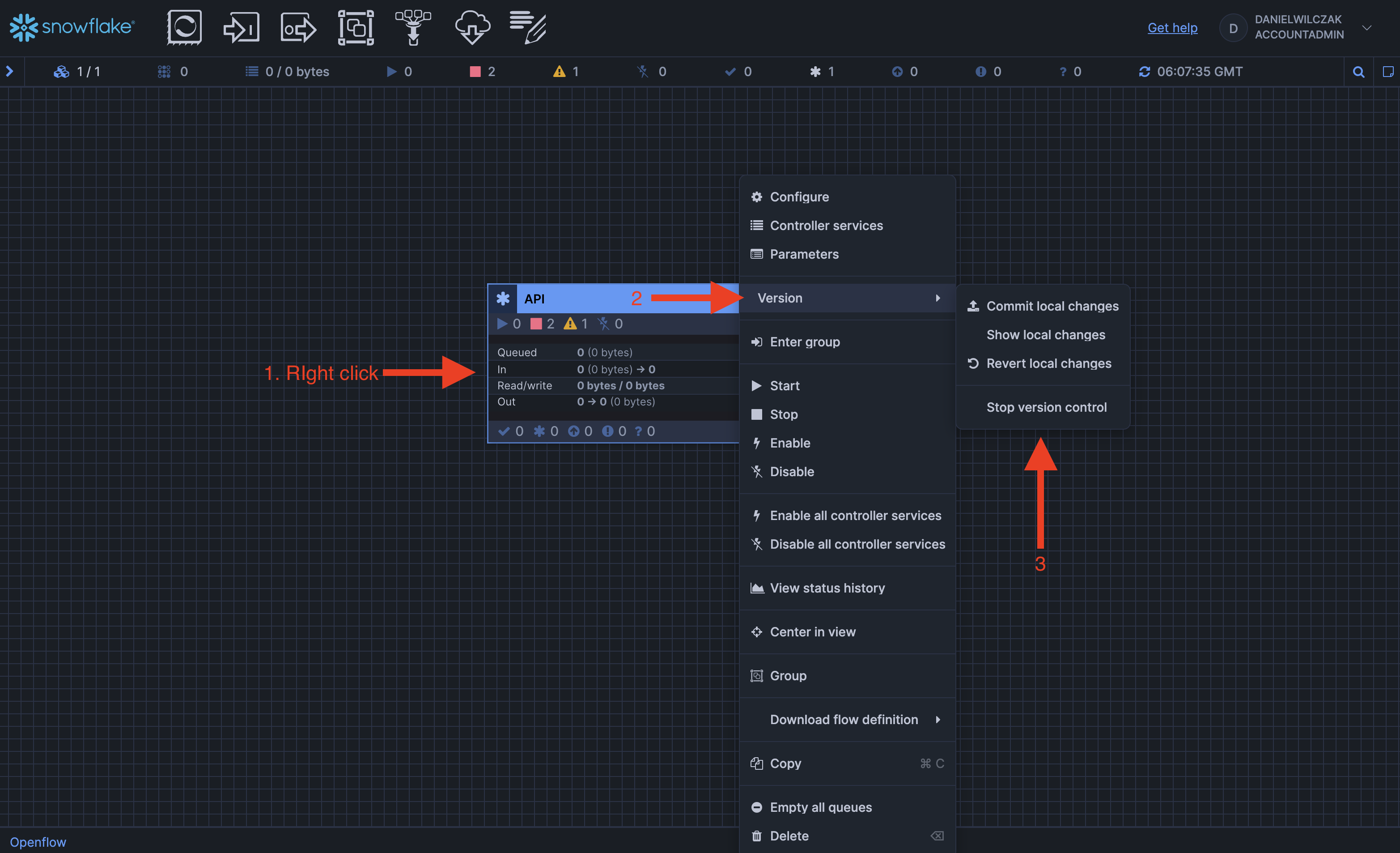The width and height of the screenshot is (1400, 853).
Task: Click the refresh icon beside 06:07:35 GMT
Action: pos(1144,72)
